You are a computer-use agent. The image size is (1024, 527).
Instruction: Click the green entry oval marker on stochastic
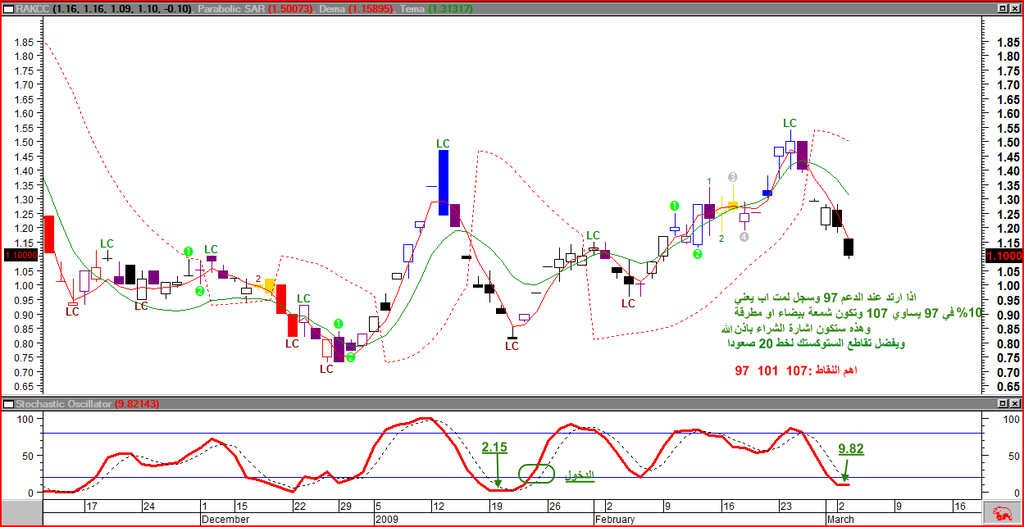click(x=535, y=474)
